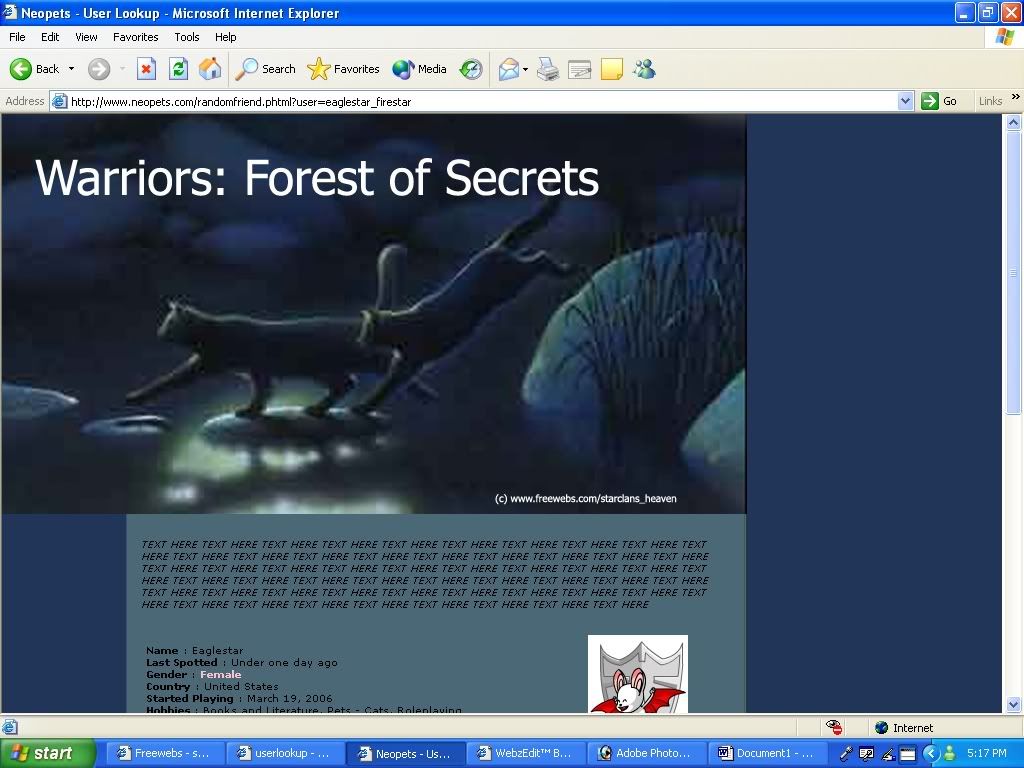
Task: Click the status bar page icon
Action: tap(10, 727)
